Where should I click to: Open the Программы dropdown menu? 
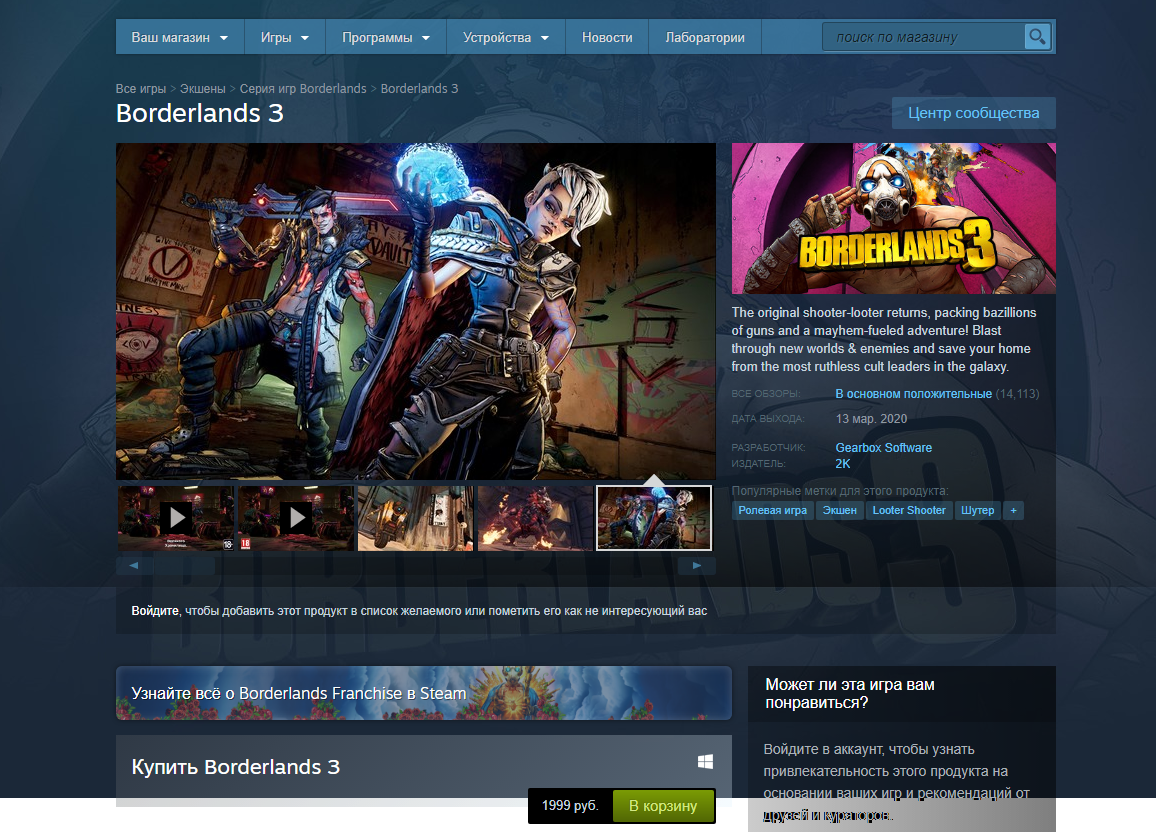[x=386, y=37]
